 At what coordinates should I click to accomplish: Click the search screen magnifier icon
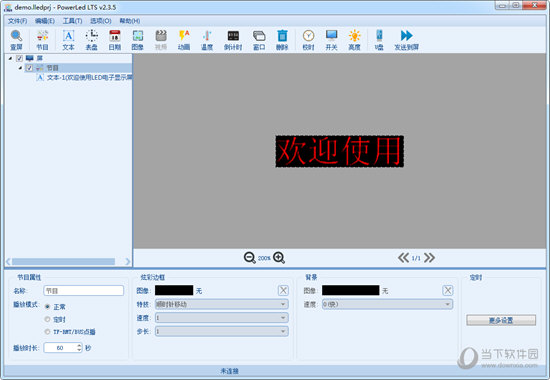16,36
